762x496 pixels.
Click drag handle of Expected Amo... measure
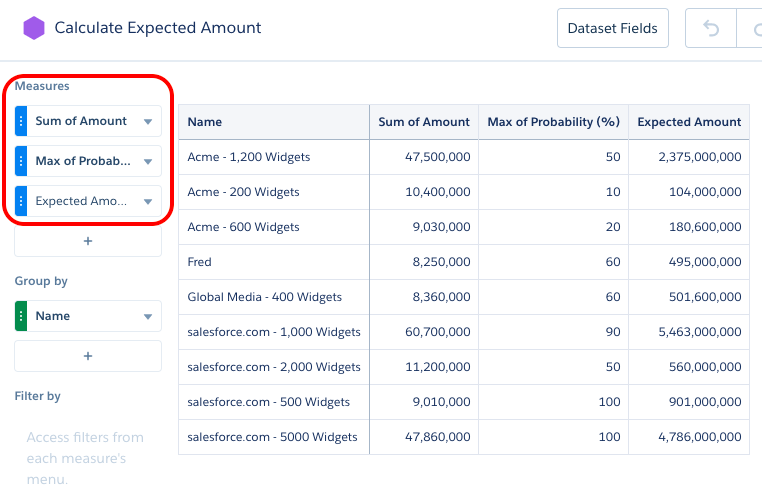point(21,201)
